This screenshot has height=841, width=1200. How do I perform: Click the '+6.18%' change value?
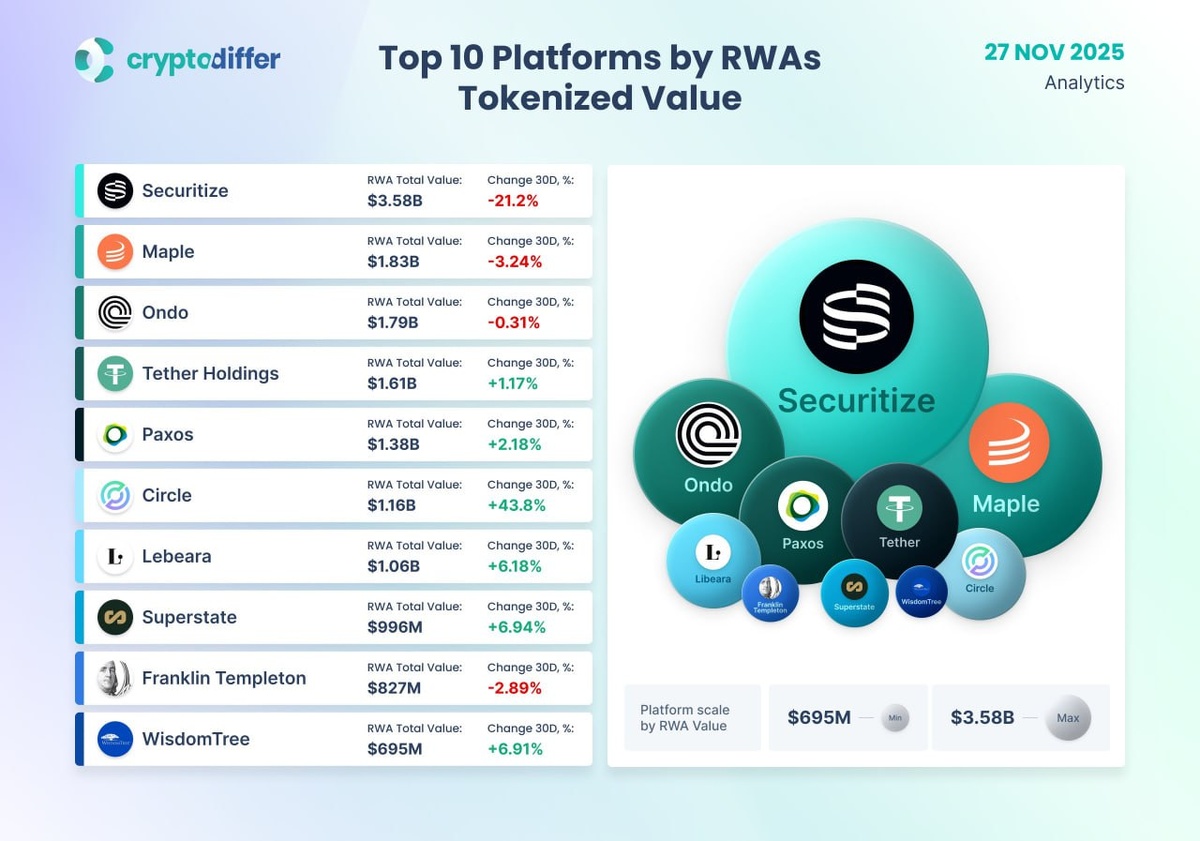(x=515, y=566)
